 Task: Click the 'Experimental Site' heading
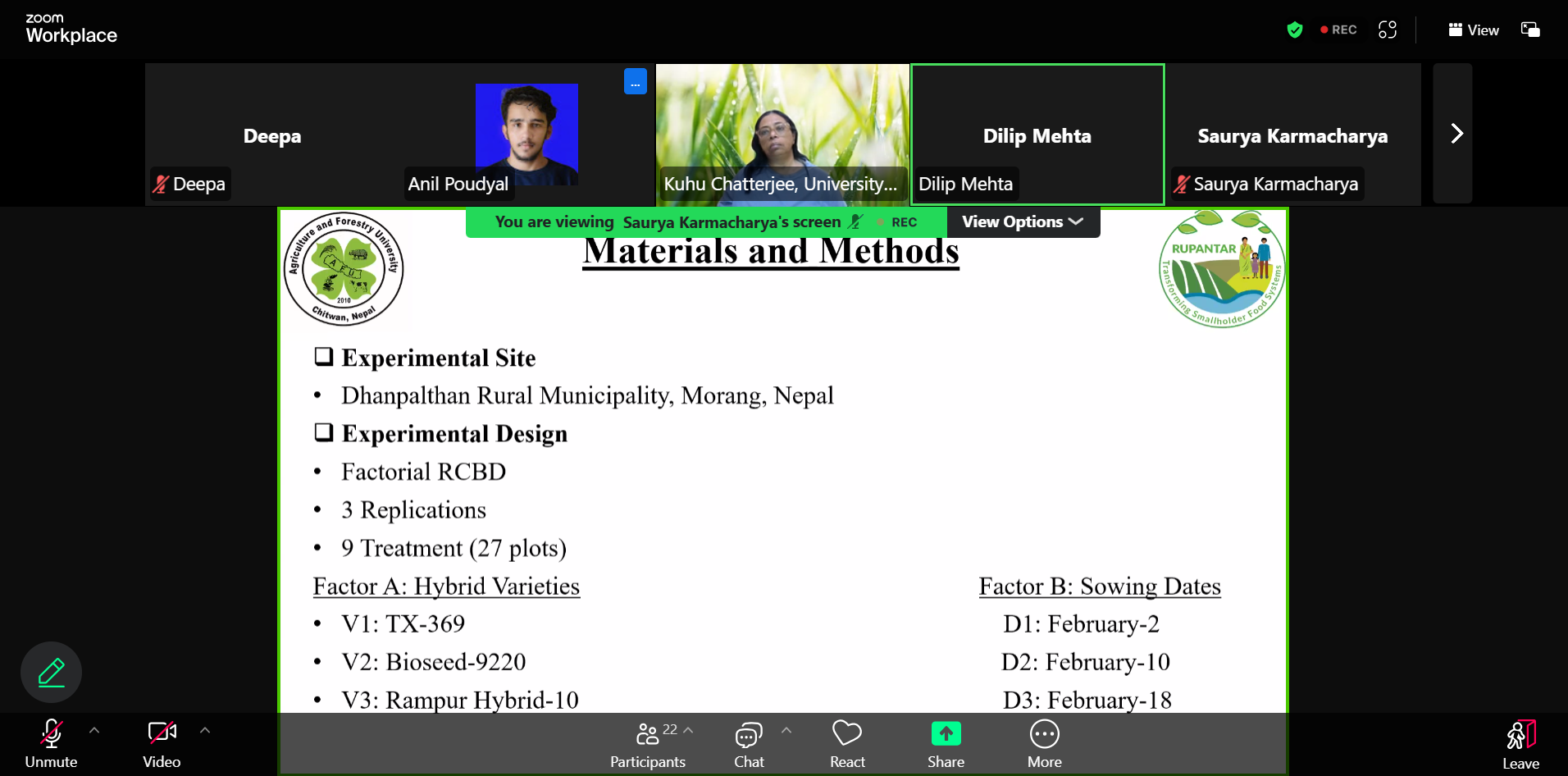[439, 358]
